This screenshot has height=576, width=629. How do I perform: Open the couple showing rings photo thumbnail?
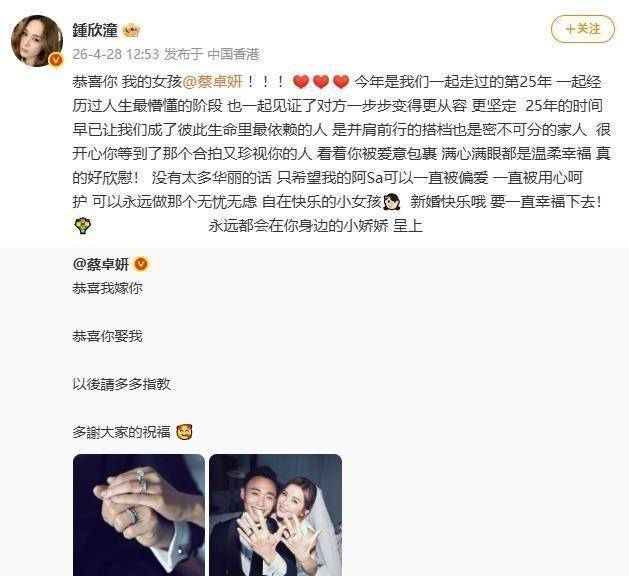pos(276,515)
